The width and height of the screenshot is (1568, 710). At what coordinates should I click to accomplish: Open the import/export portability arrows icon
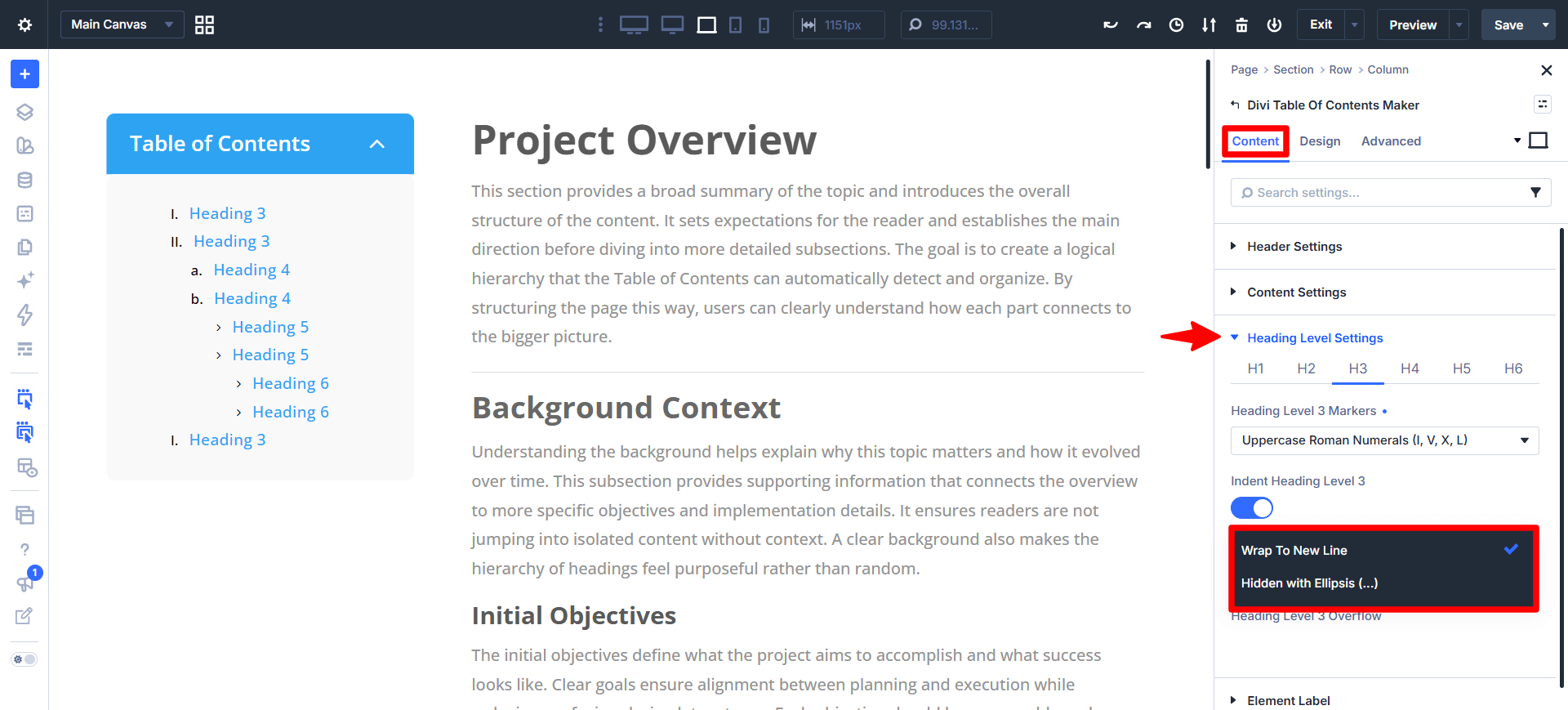point(1209,25)
